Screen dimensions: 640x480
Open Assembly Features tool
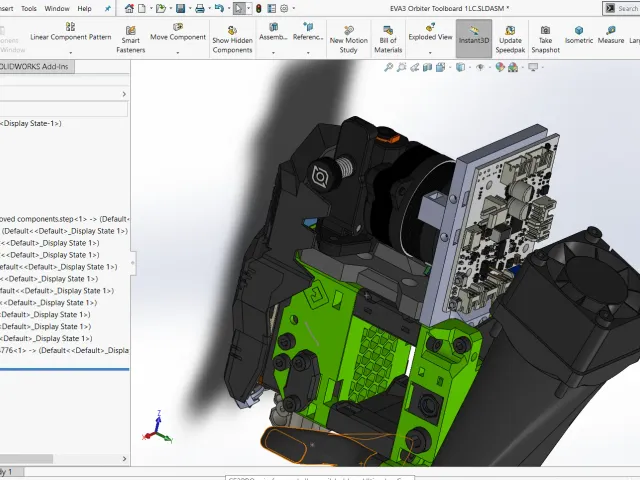point(273,32)
